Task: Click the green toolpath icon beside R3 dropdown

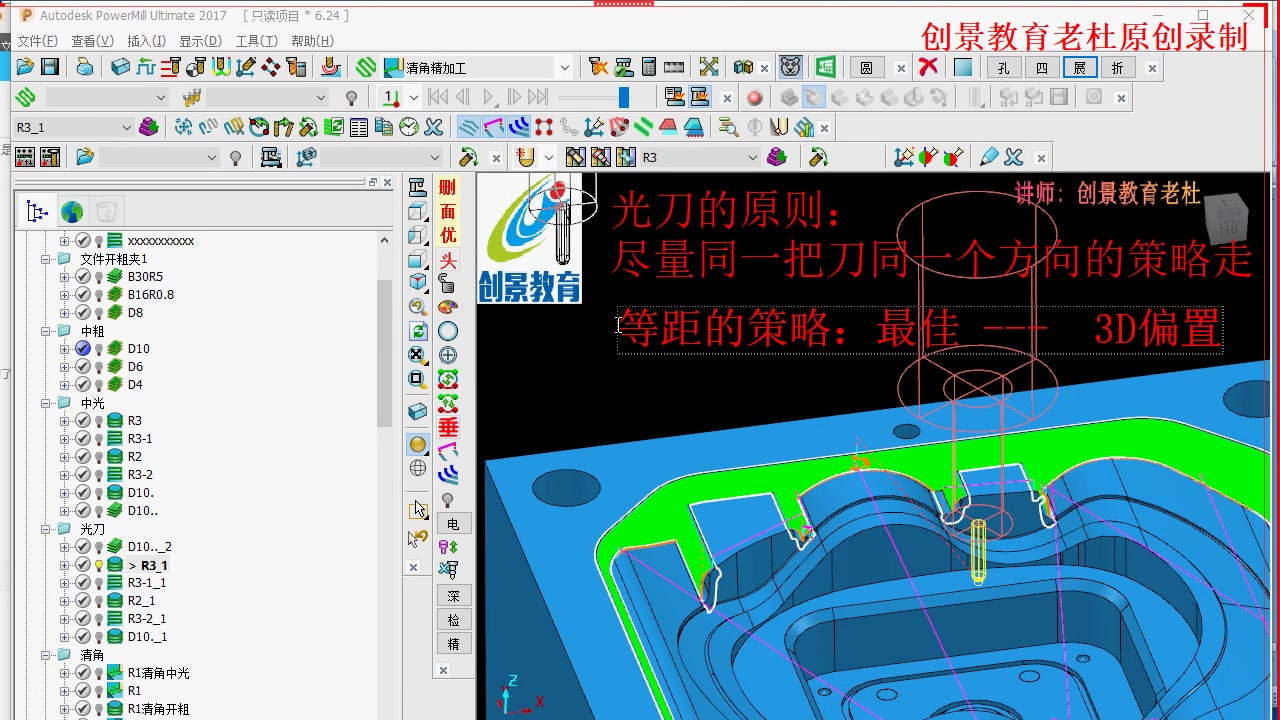Action: [x=776, y=157]
